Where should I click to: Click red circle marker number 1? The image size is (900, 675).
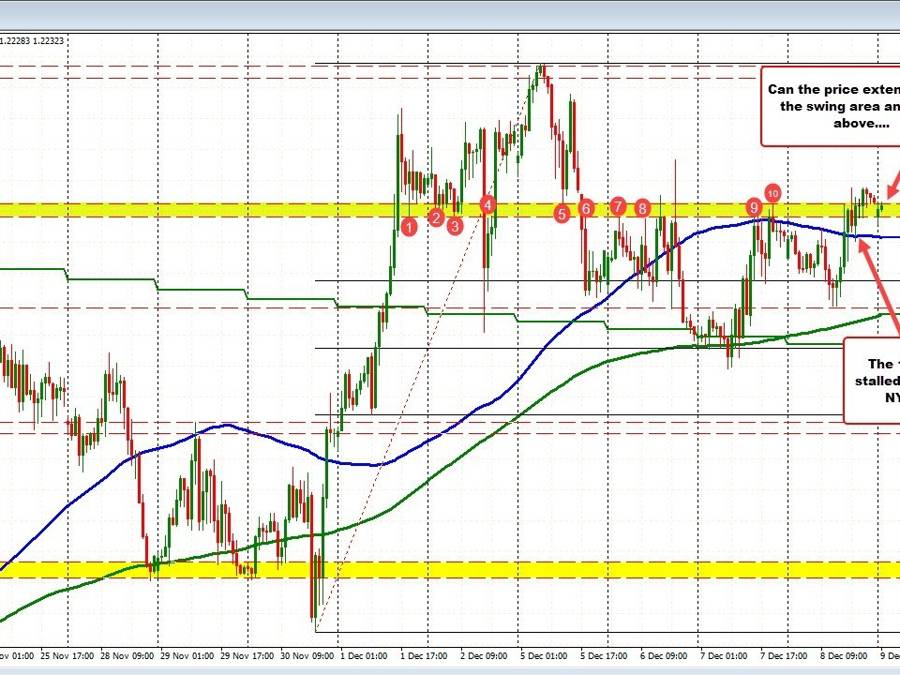409,227
